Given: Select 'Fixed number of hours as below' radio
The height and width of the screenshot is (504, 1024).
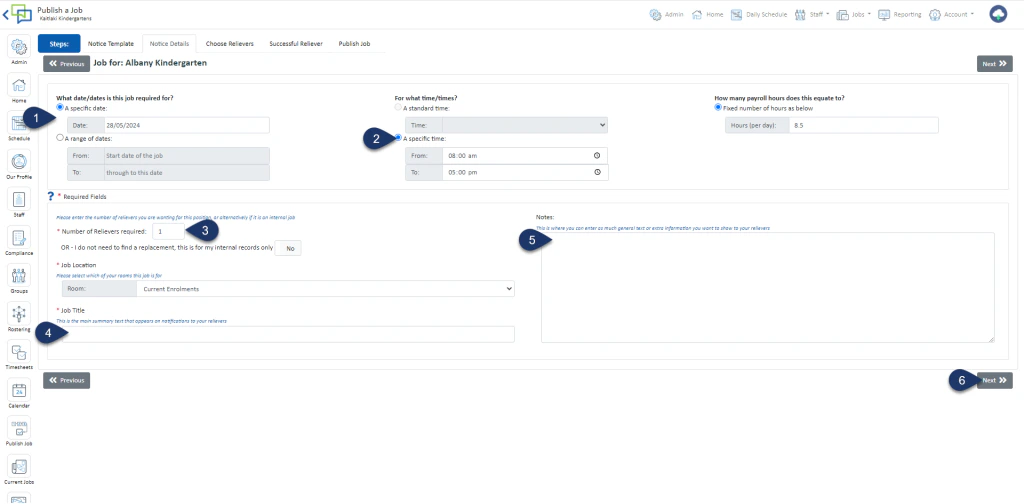Looking at the screenshot, I should point(718,107).
